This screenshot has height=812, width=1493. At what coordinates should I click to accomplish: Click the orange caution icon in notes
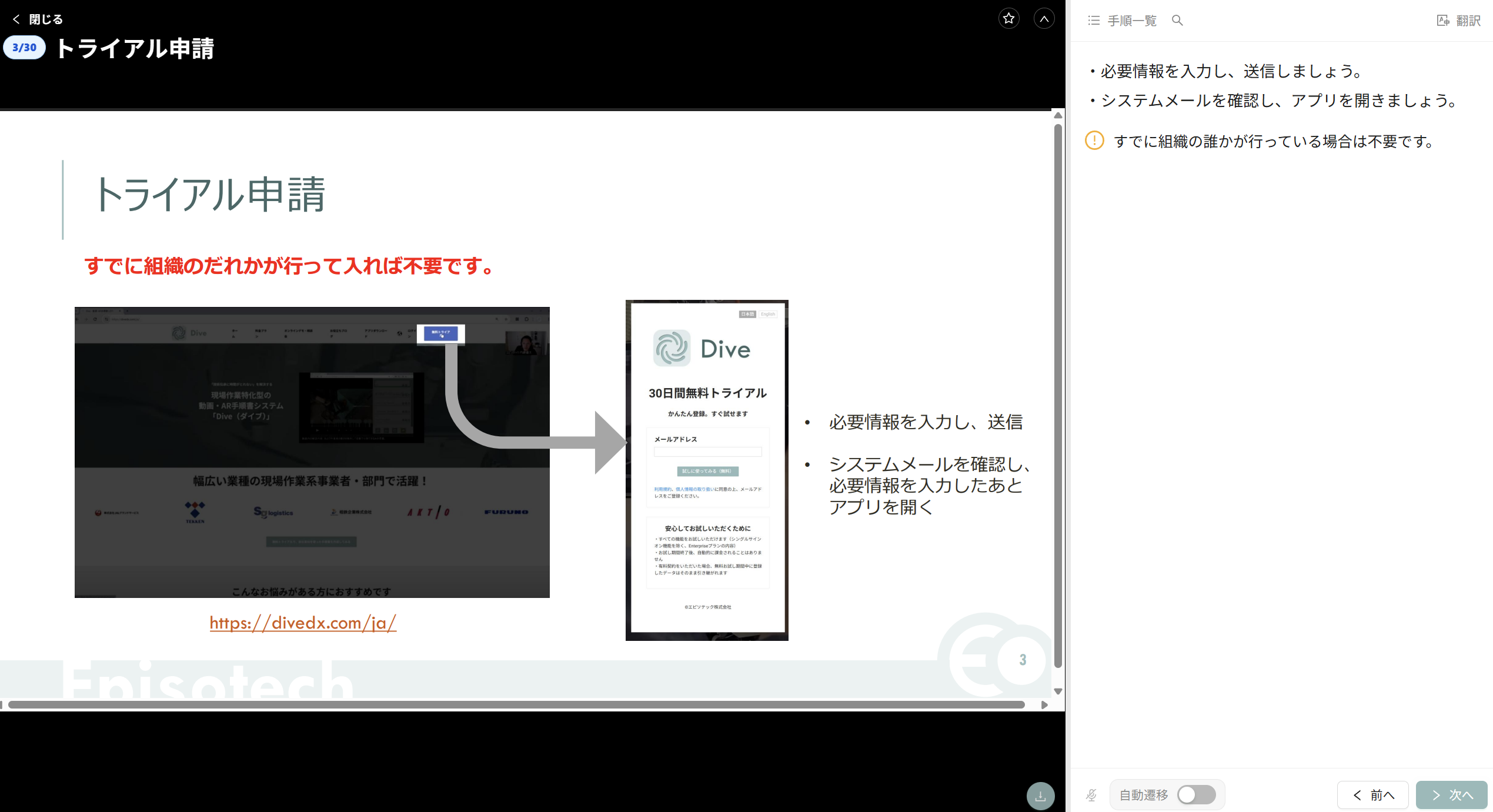[1094, 141]
